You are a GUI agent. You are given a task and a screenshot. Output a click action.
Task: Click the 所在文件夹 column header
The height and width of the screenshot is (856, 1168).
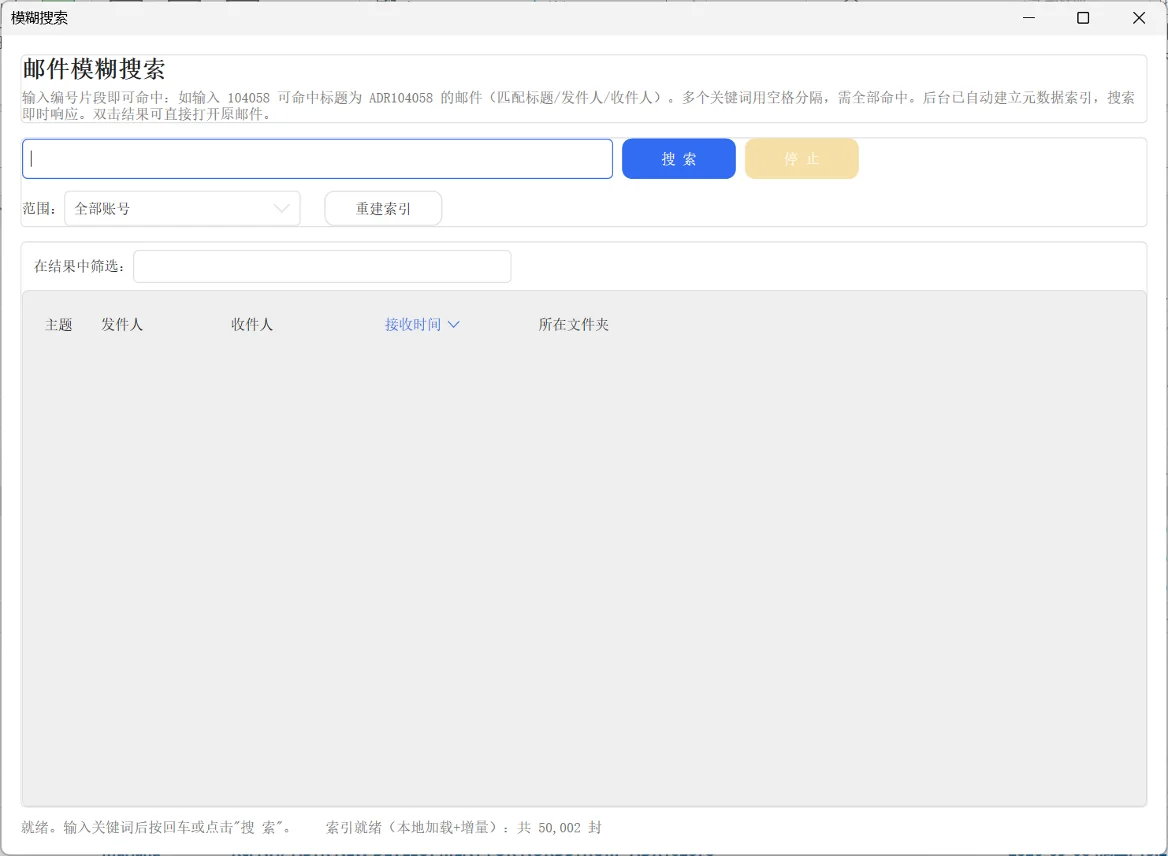[x=574, y=325]
